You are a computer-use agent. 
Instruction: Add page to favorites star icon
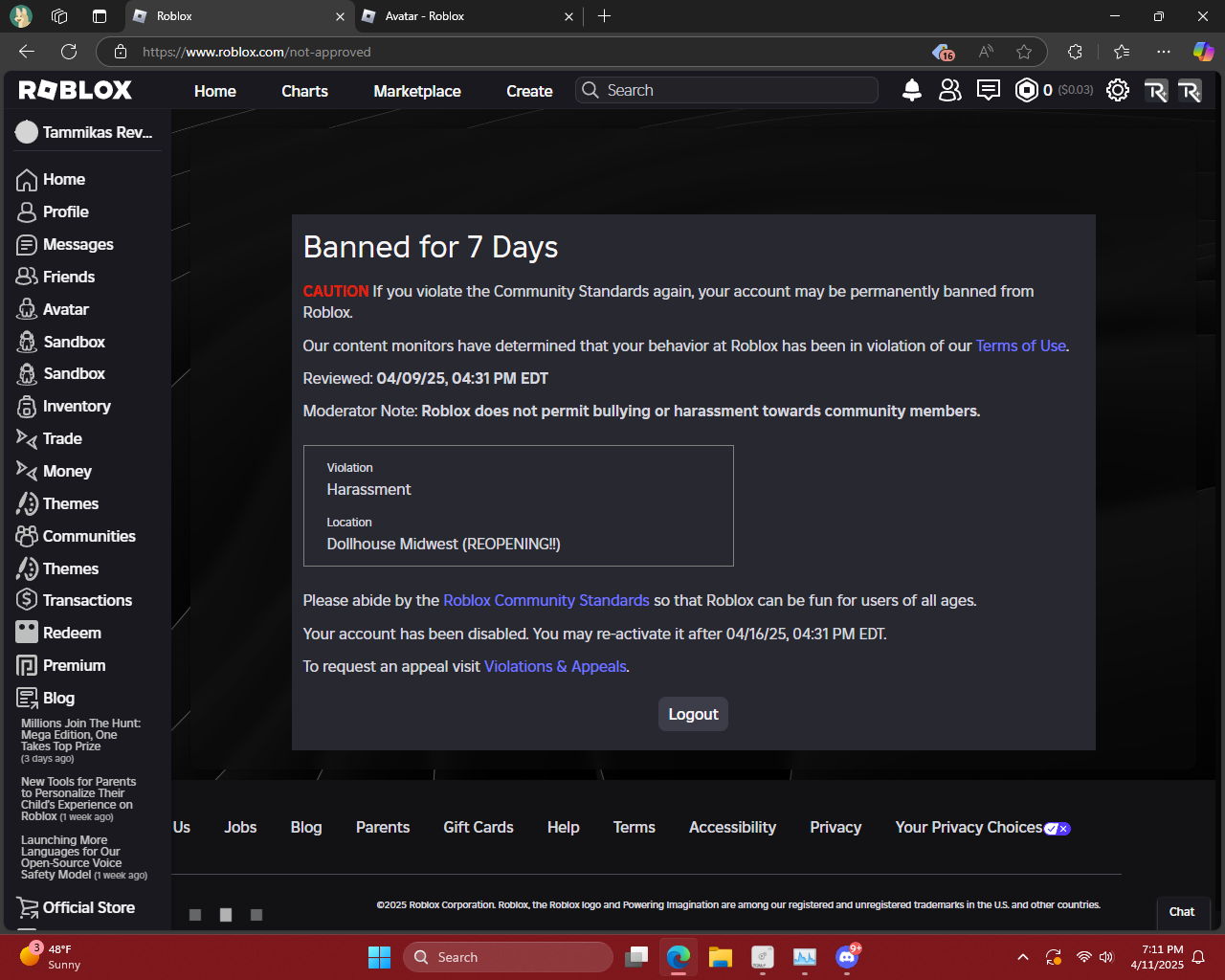click(1024, 52)
